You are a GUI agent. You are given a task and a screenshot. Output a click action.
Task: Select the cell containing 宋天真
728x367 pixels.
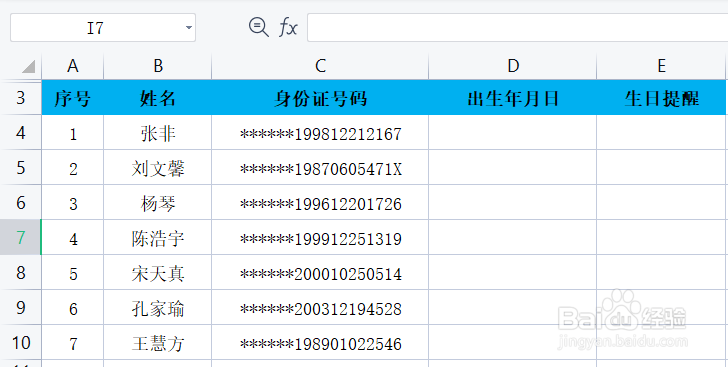pyautogui.click(x=158, y=272)
